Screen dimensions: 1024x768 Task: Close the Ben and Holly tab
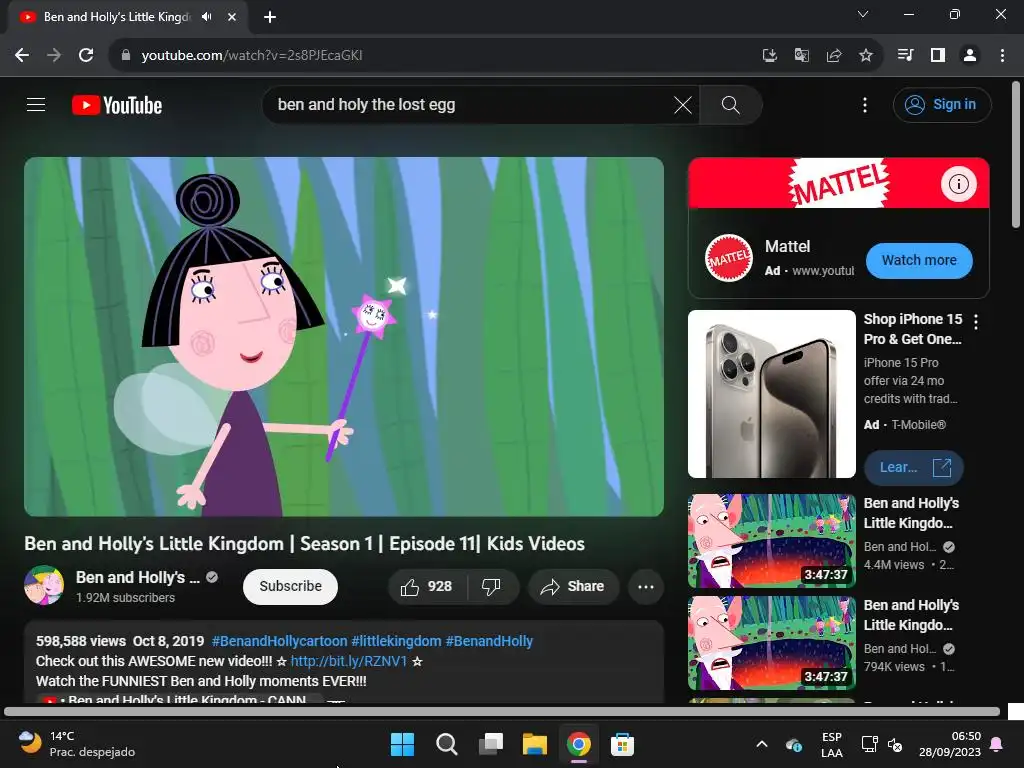coord(232,17)
